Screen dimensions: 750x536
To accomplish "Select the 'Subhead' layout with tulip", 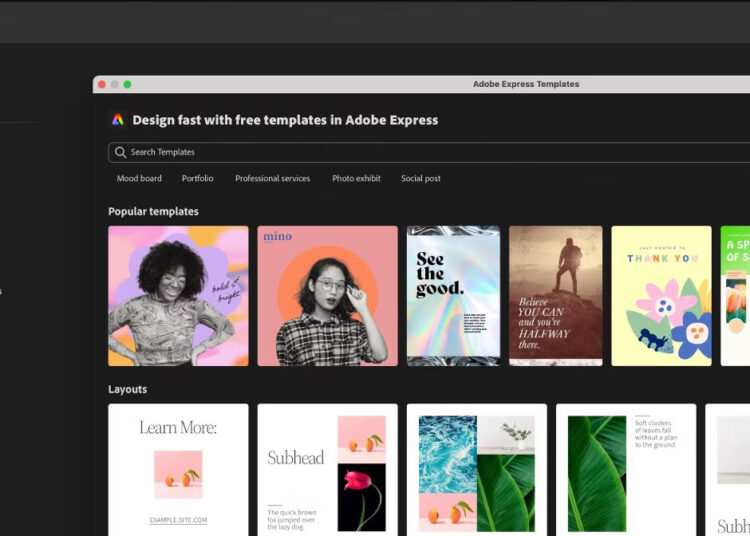I will pos(327,470).
